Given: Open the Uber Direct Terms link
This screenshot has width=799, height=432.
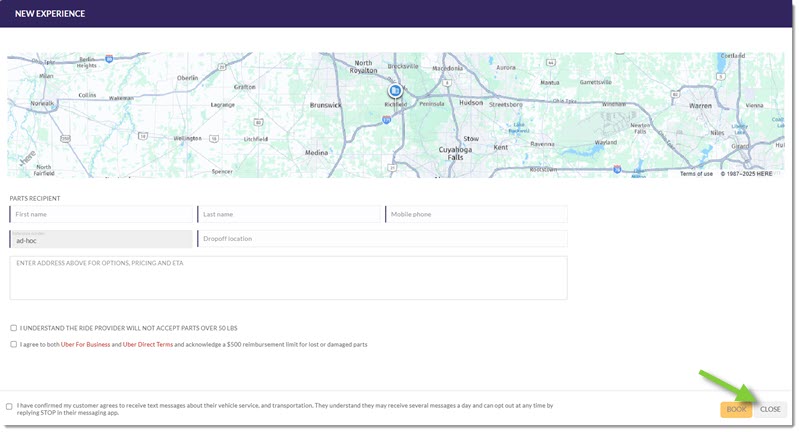Looking at the screenshot, I should pos(148,344).
